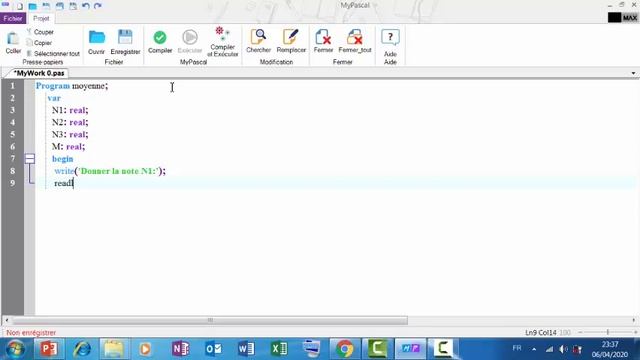Click the scroll left arrow
The width and height of the screenshot is (640, 360).
click(6, 320)
